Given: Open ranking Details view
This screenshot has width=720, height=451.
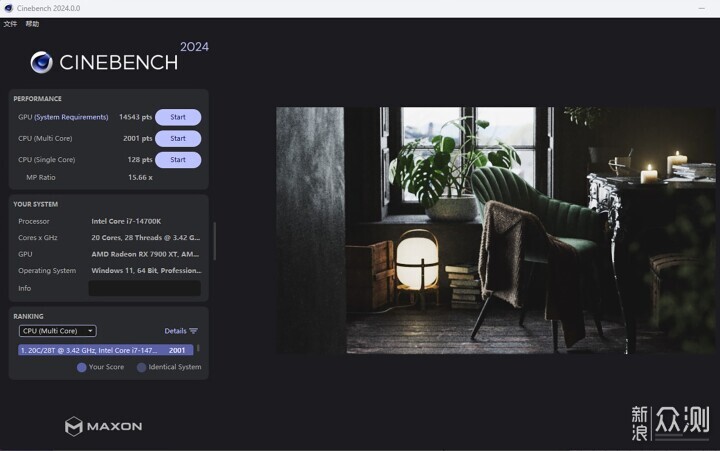Looking at the screenshot, I should click(x=175, y=331).
